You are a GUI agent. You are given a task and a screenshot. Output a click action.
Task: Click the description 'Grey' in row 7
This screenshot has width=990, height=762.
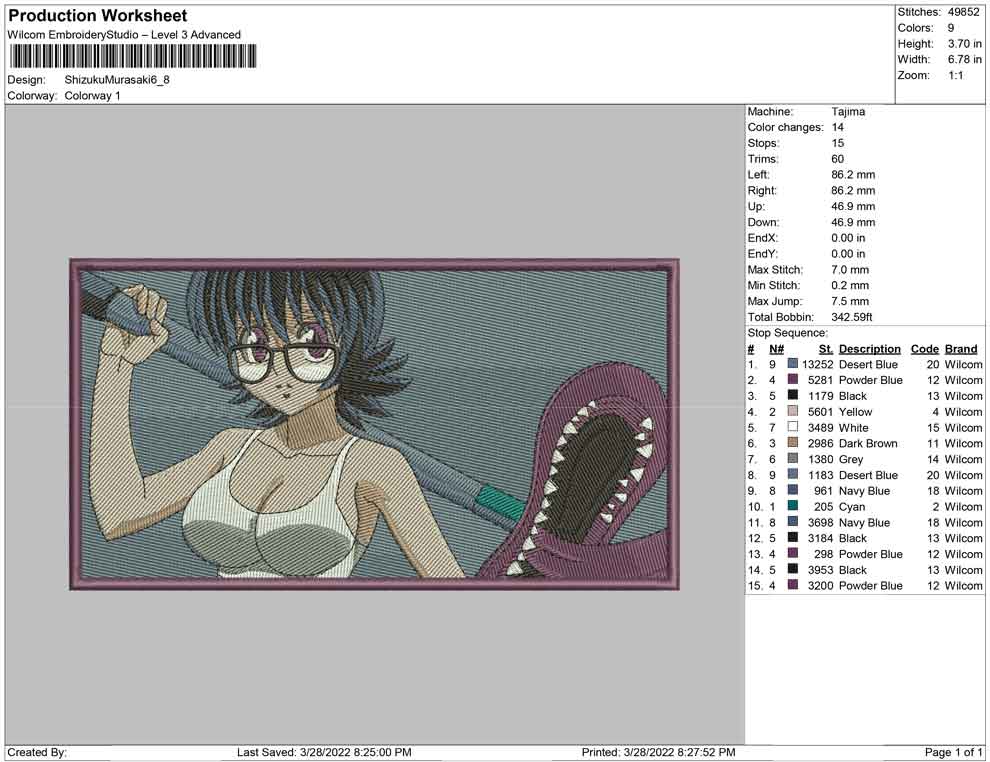(x=850, y=459)
